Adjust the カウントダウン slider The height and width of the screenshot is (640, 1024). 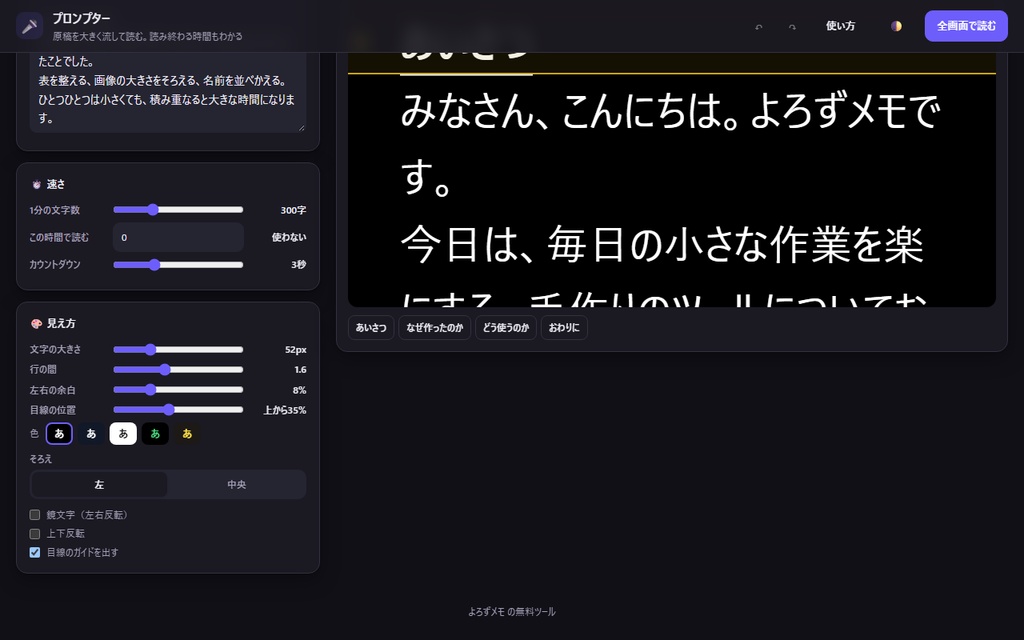coord(178,264)
